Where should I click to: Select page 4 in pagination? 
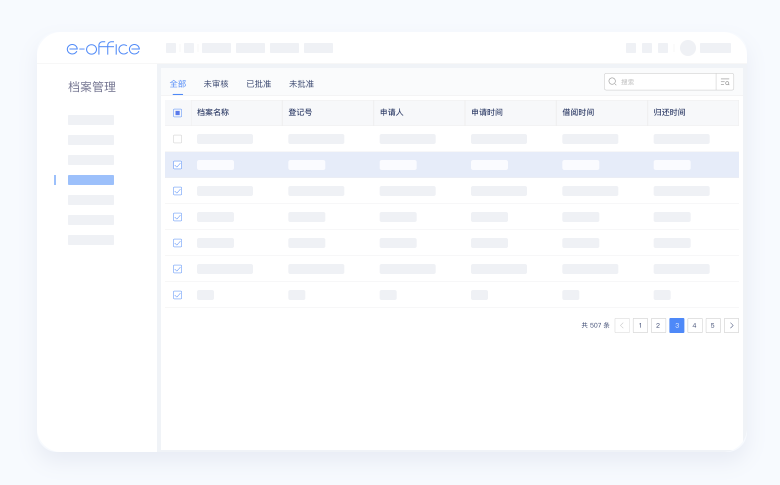click(695, 325)
